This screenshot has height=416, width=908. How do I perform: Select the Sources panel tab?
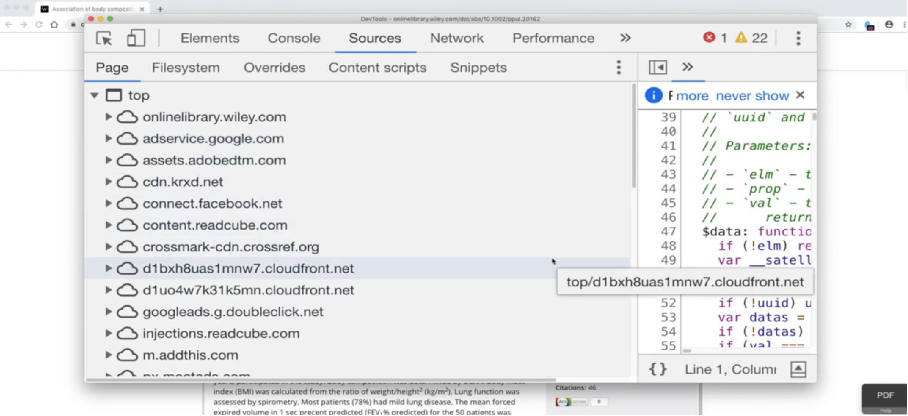(375, 38)
